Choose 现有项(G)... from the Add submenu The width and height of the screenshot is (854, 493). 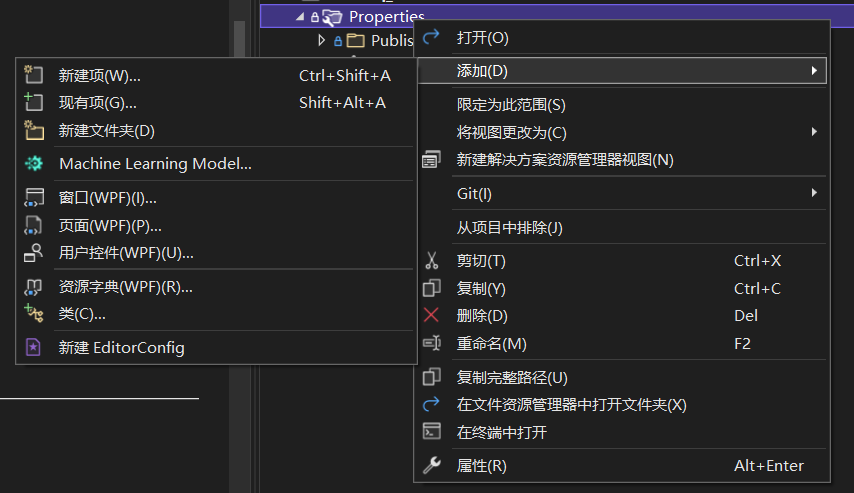coord(216,102)
